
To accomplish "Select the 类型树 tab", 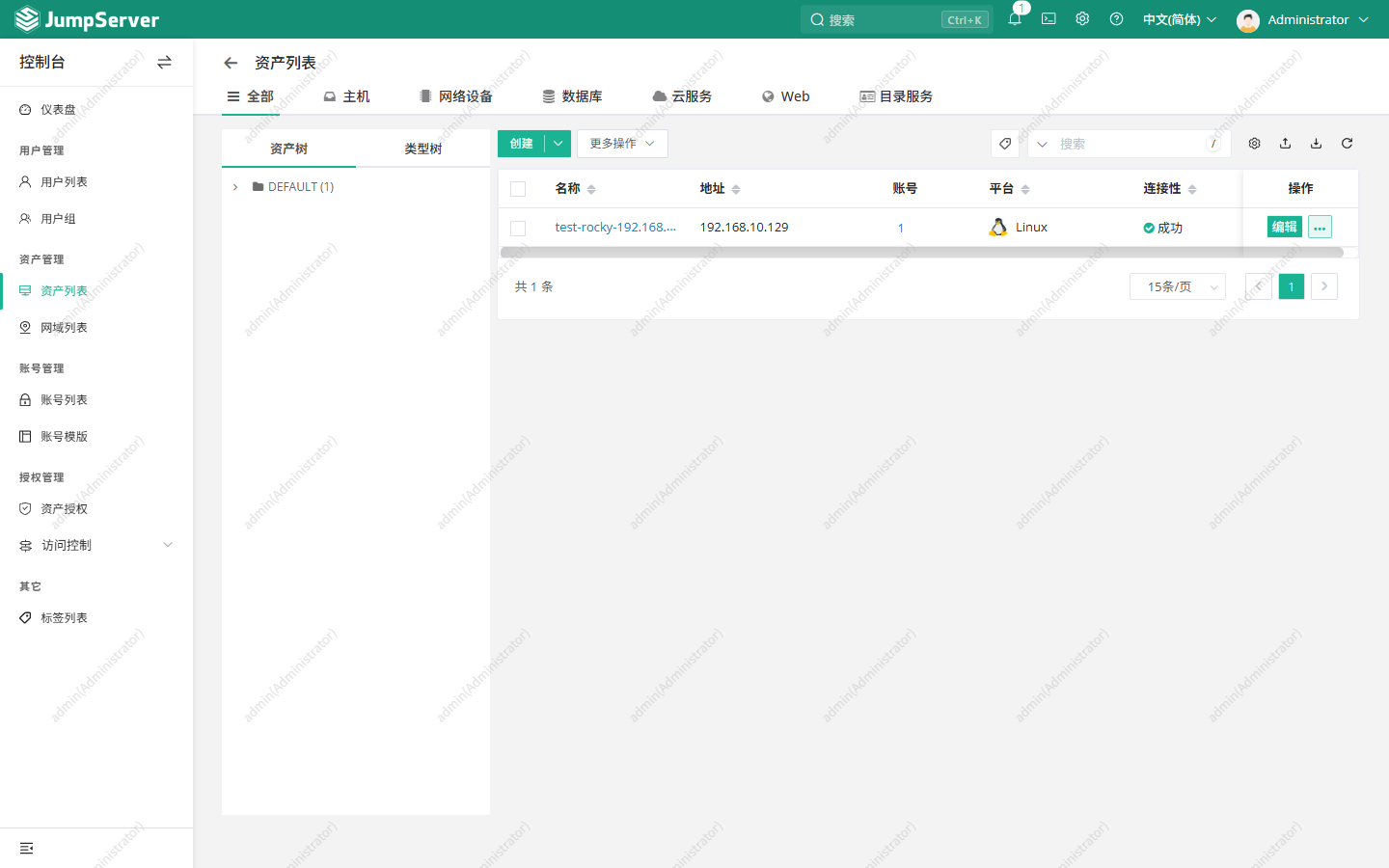I will [x=422, y=149].
